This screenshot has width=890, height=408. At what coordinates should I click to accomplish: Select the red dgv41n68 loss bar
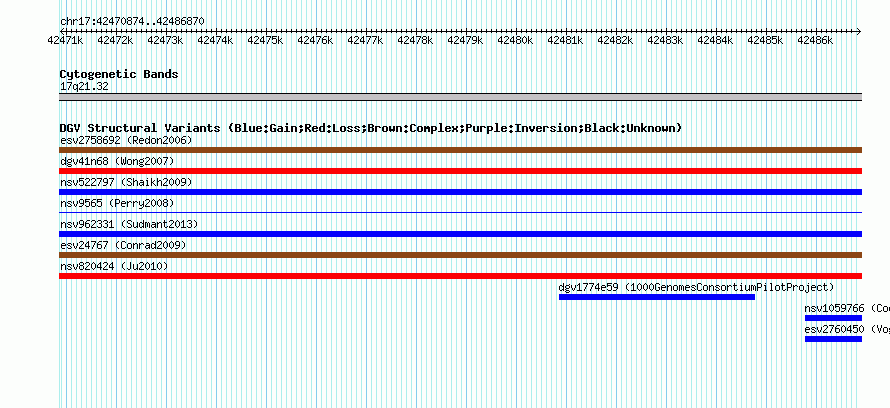tap(460, 171)
